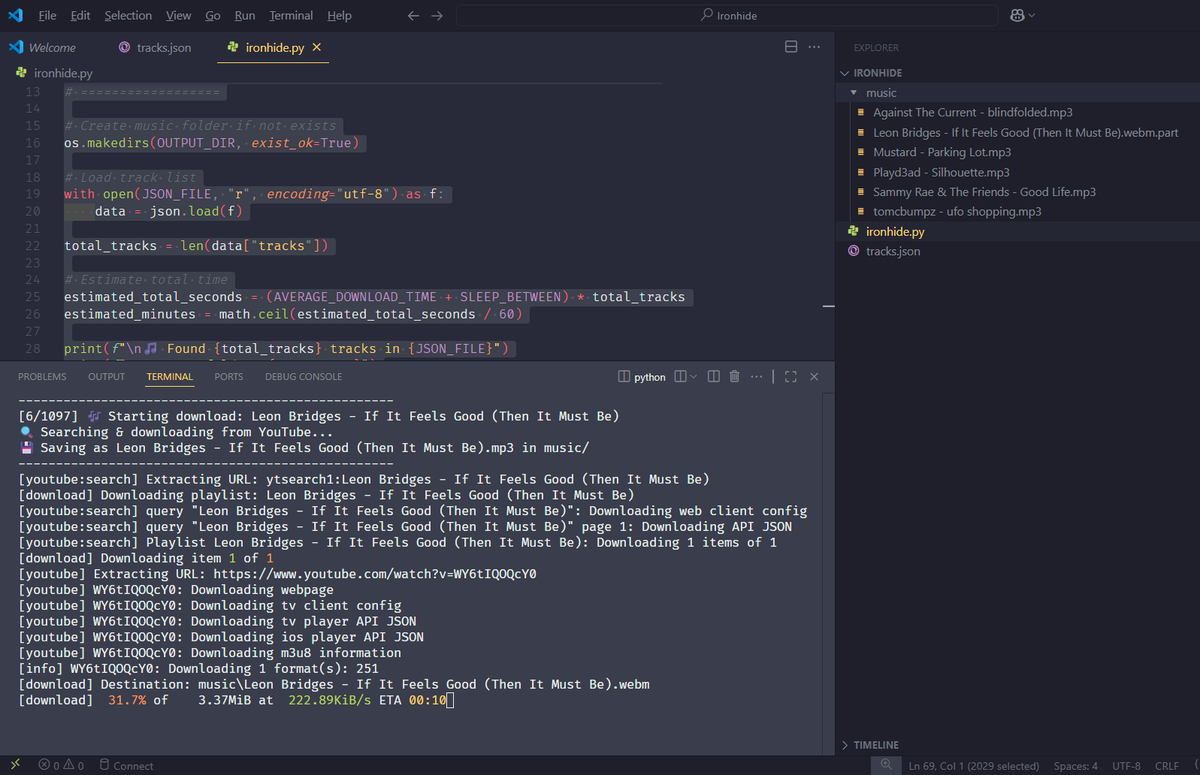
Task: Switch to the DEBUG CONSOLE tab
Action: (303, 377)
